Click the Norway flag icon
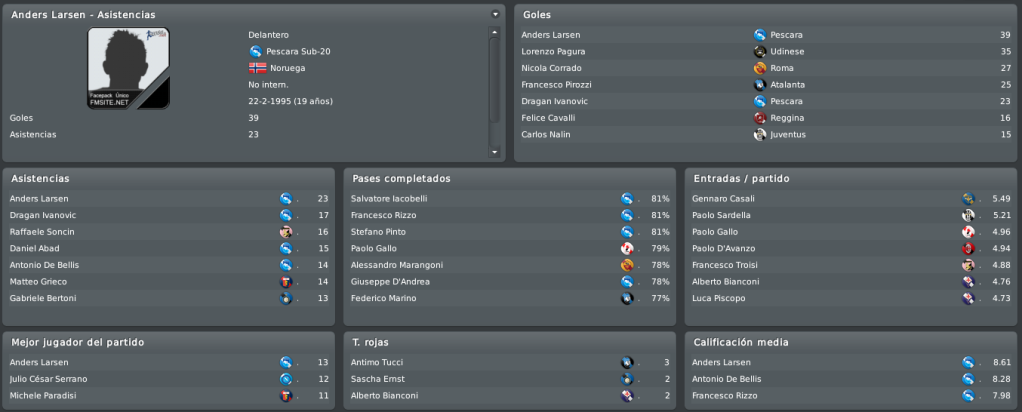This screenshot has height=412, width=1022. tap(257, 68)
